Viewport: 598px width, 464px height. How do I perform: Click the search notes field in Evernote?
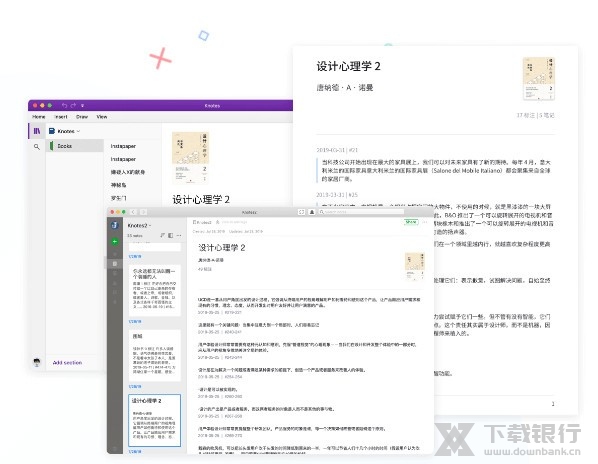coord(361,212)
